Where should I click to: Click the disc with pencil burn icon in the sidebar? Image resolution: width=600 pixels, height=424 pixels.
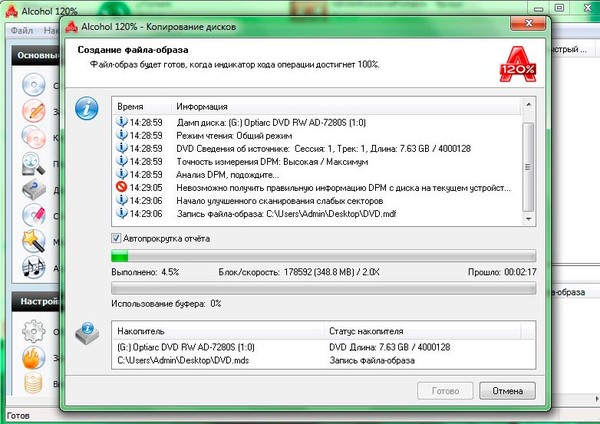[34, 111]
